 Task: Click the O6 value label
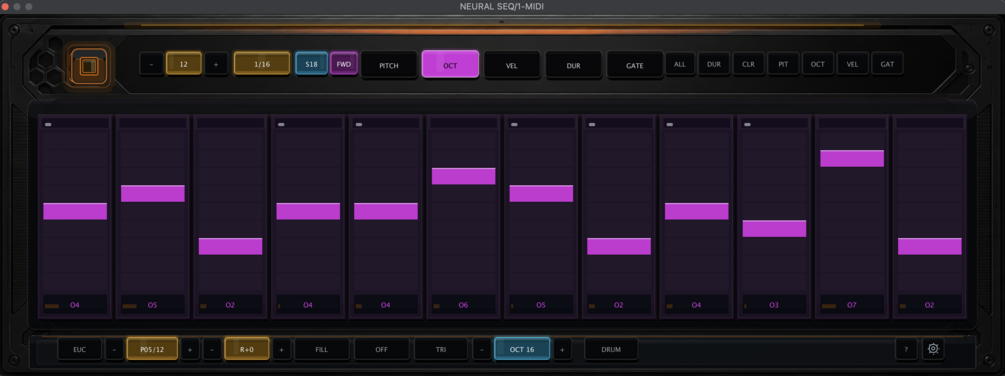(x=463, y=306)
